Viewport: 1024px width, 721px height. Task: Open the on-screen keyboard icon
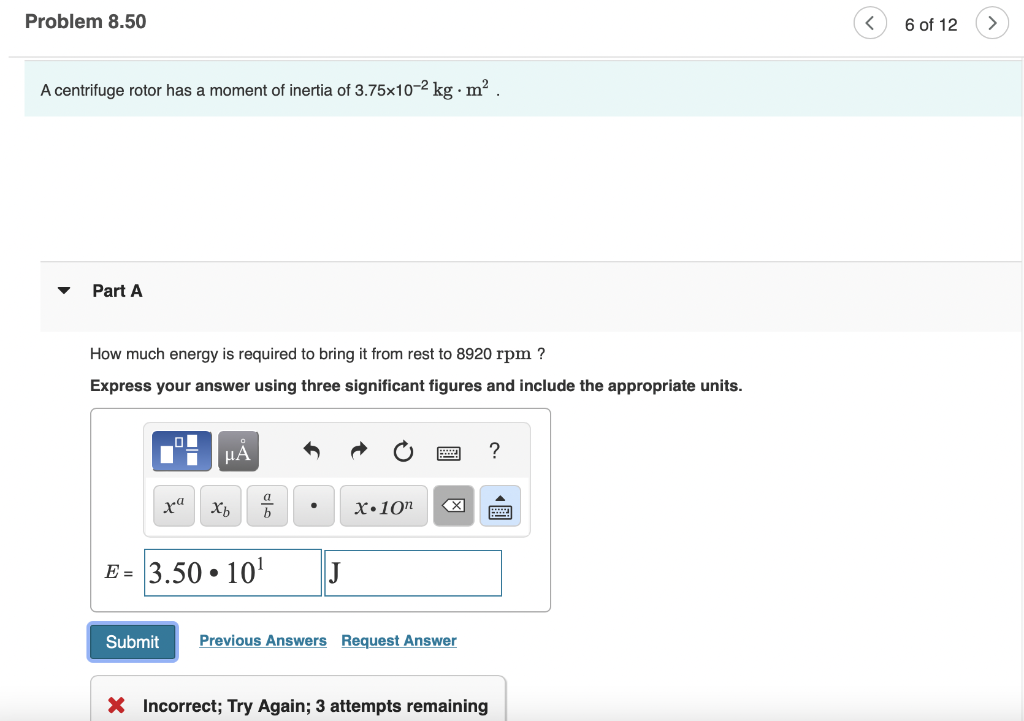[x=449, y=452]
